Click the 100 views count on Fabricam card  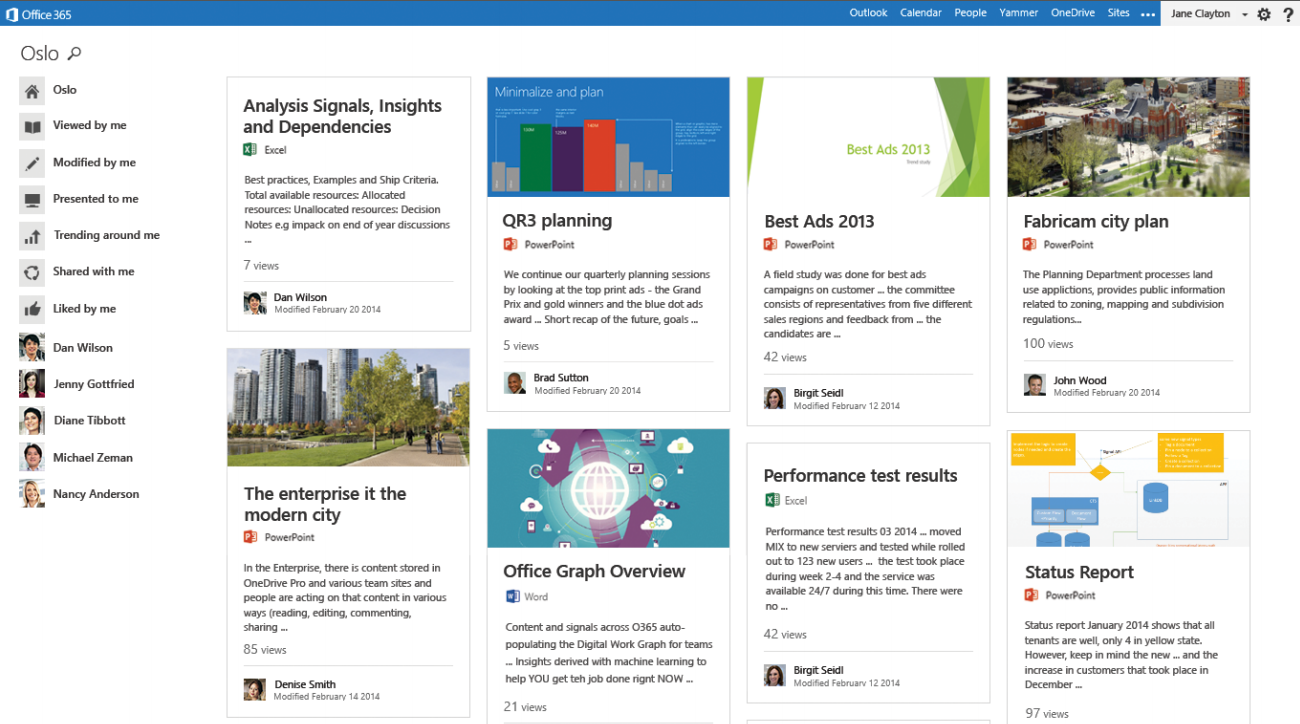tap(1048, 343)
